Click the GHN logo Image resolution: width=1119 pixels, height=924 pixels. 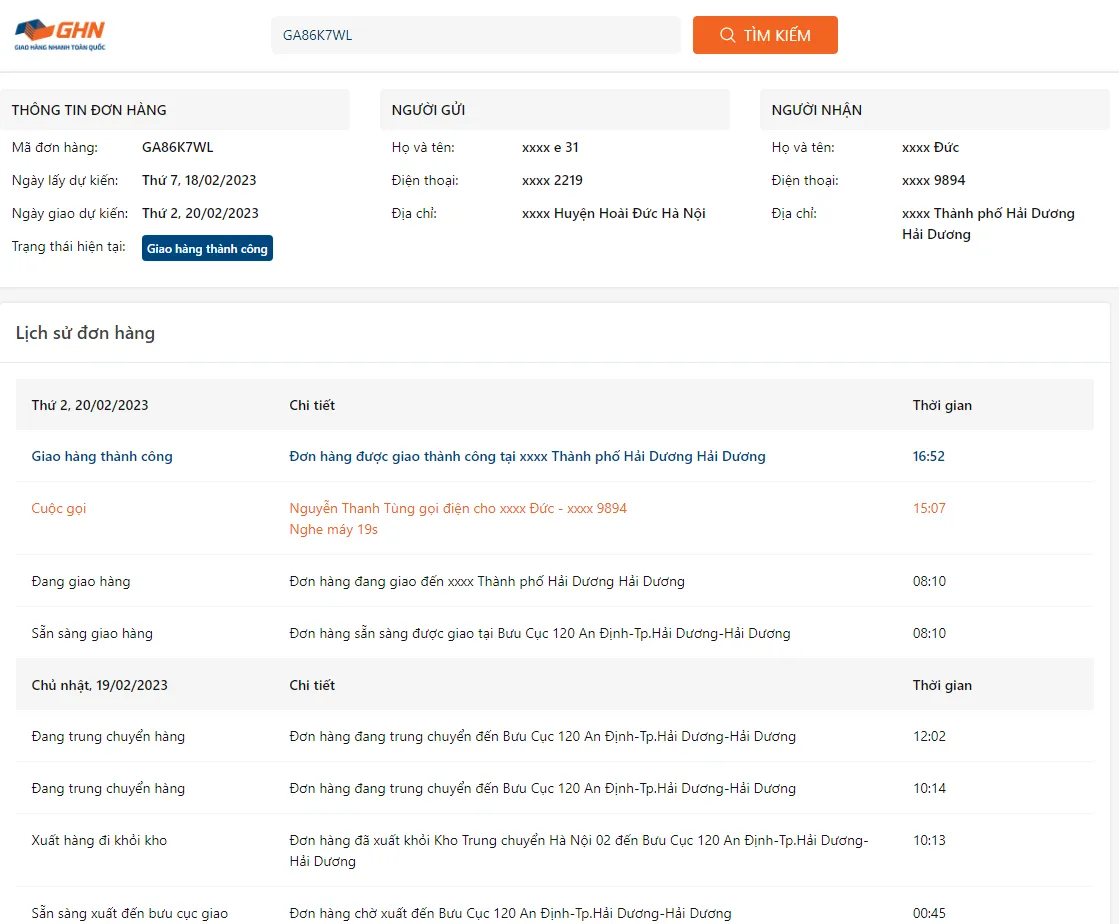(x=60, y=34)
